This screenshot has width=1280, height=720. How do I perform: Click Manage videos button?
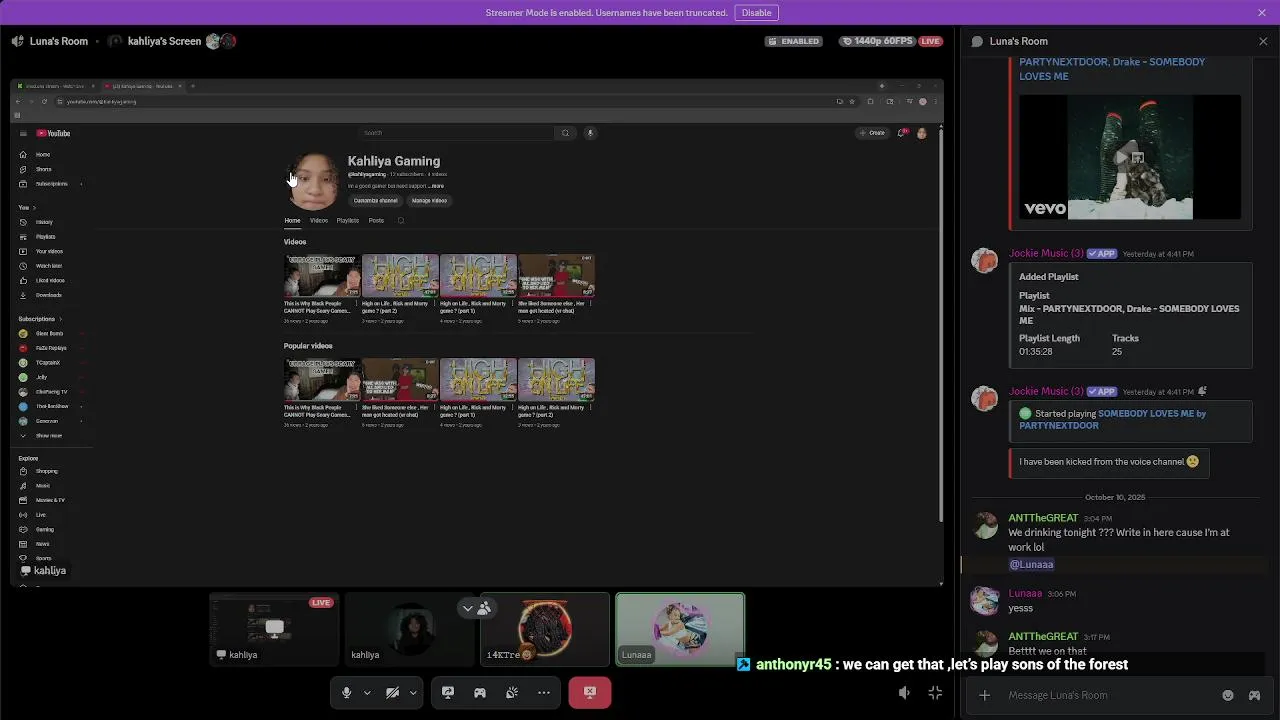[429, 200]
